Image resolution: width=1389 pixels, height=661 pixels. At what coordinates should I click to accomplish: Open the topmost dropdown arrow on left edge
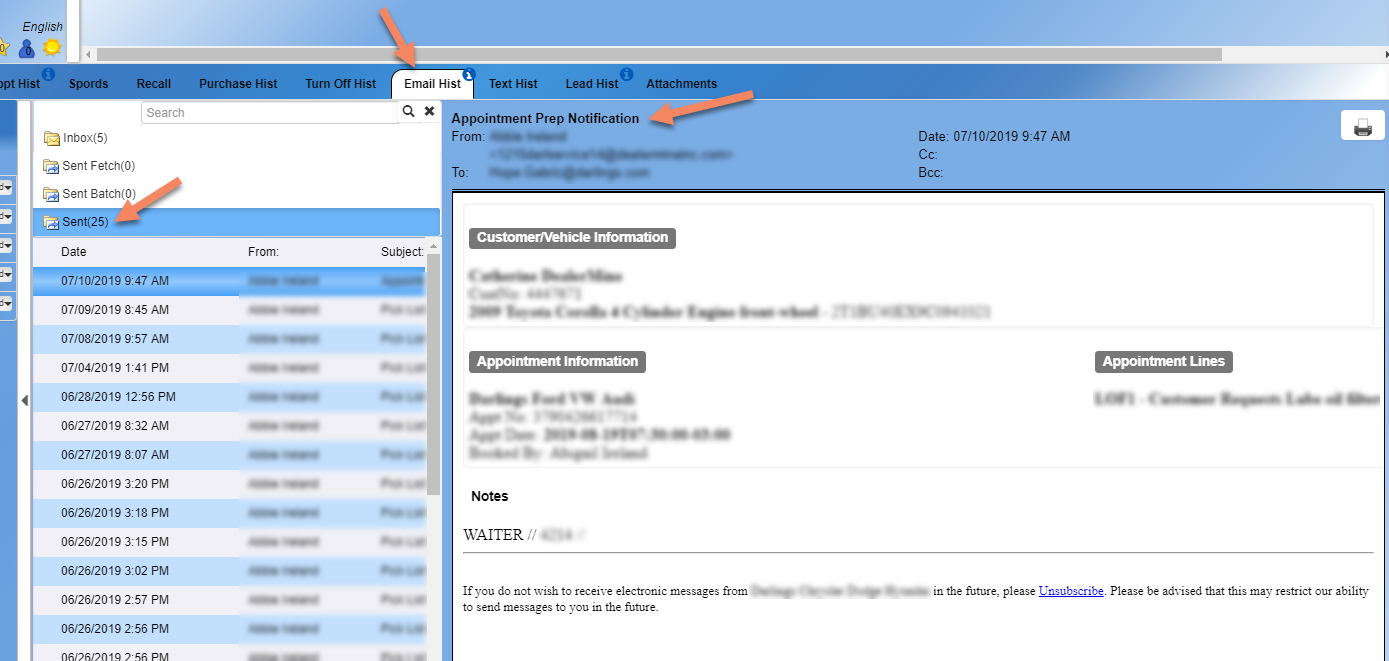[x=7, y=188]
